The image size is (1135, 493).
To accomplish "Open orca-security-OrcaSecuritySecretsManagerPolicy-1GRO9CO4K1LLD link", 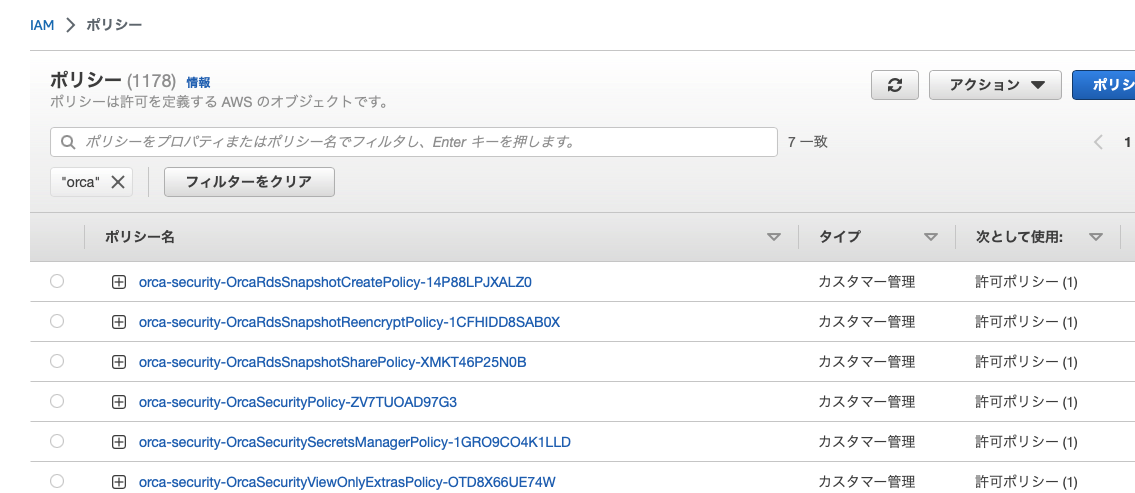I will point(355,442).
